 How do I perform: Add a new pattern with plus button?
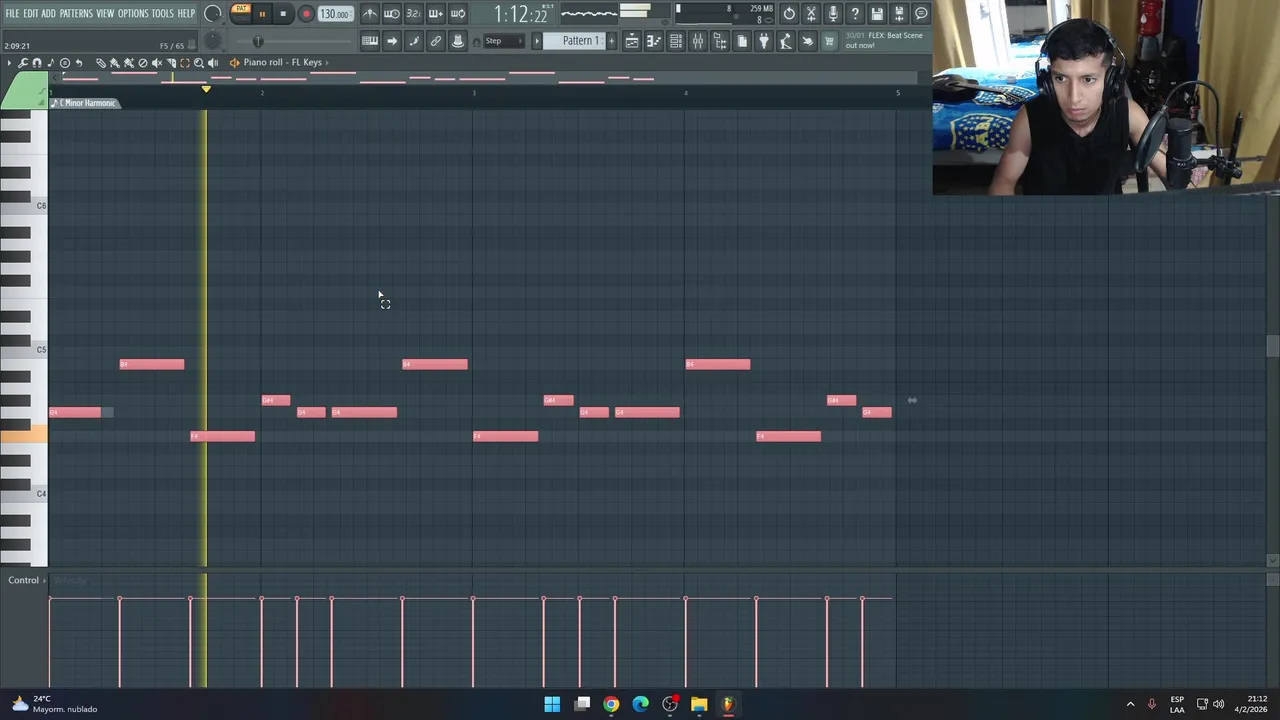(612, 41)
